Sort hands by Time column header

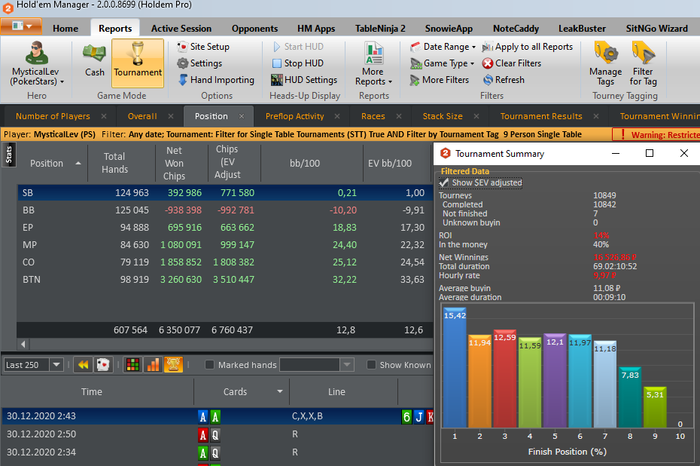92,391
